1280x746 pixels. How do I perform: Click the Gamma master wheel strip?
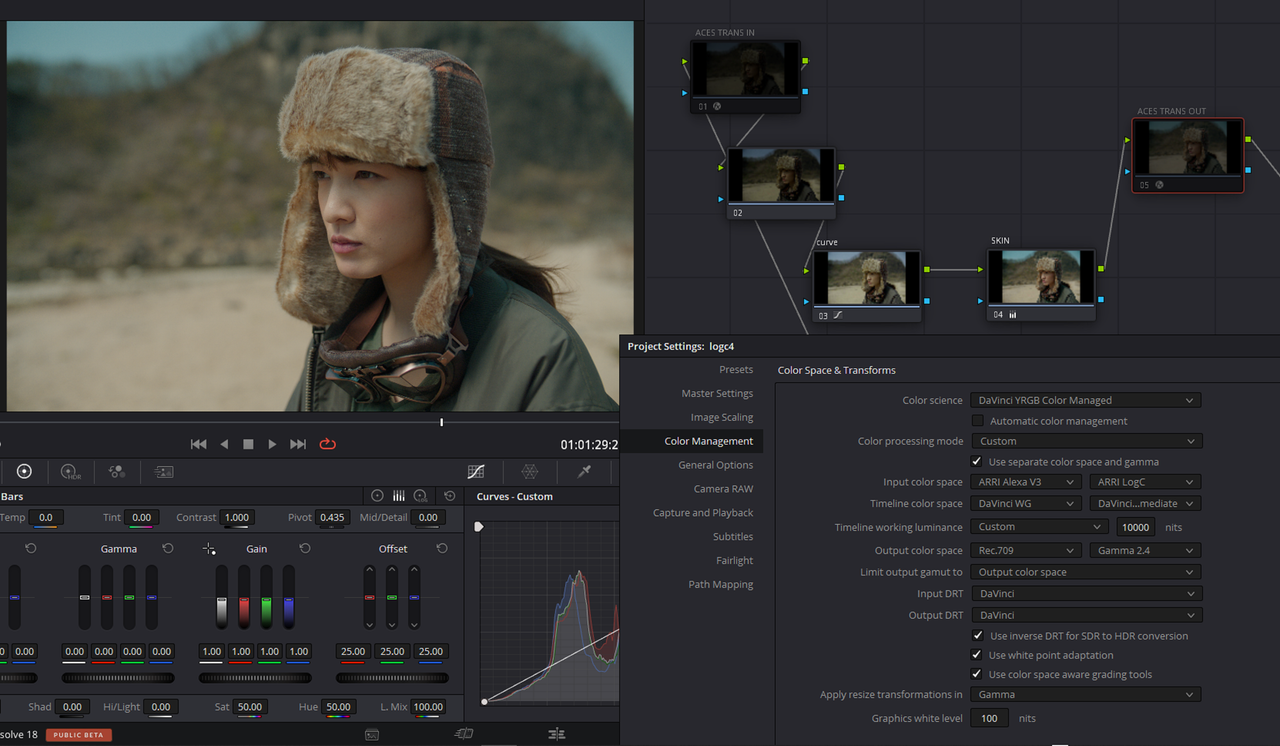click(x=119, y=677)
